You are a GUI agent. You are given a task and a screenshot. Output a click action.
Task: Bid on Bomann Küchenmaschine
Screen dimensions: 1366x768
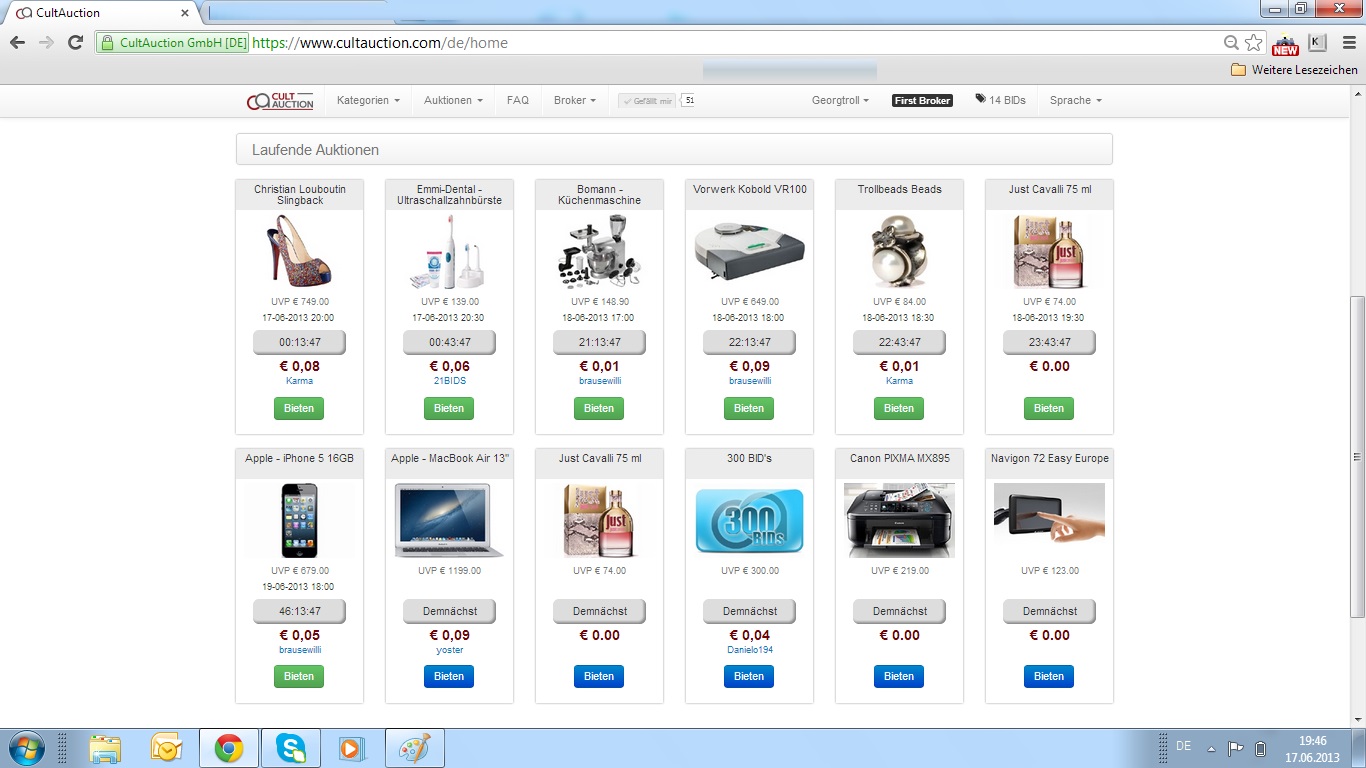pos(599,408)
